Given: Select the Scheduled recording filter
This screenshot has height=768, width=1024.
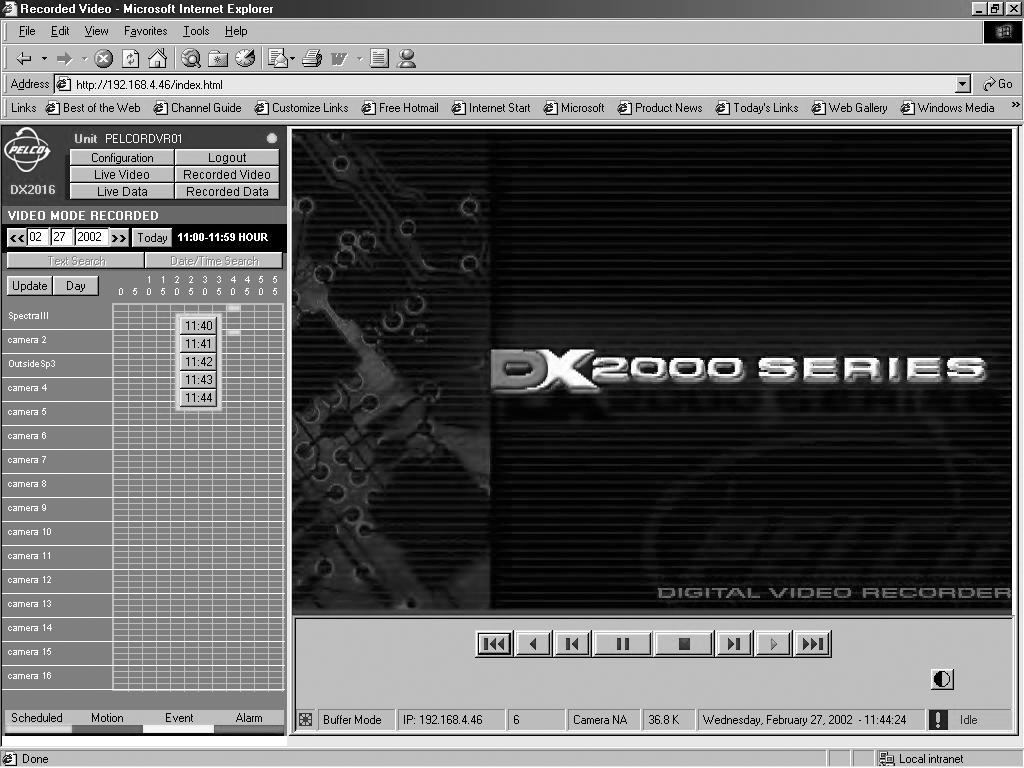Looking at the screenshot, I should click(x=38, y=718).
